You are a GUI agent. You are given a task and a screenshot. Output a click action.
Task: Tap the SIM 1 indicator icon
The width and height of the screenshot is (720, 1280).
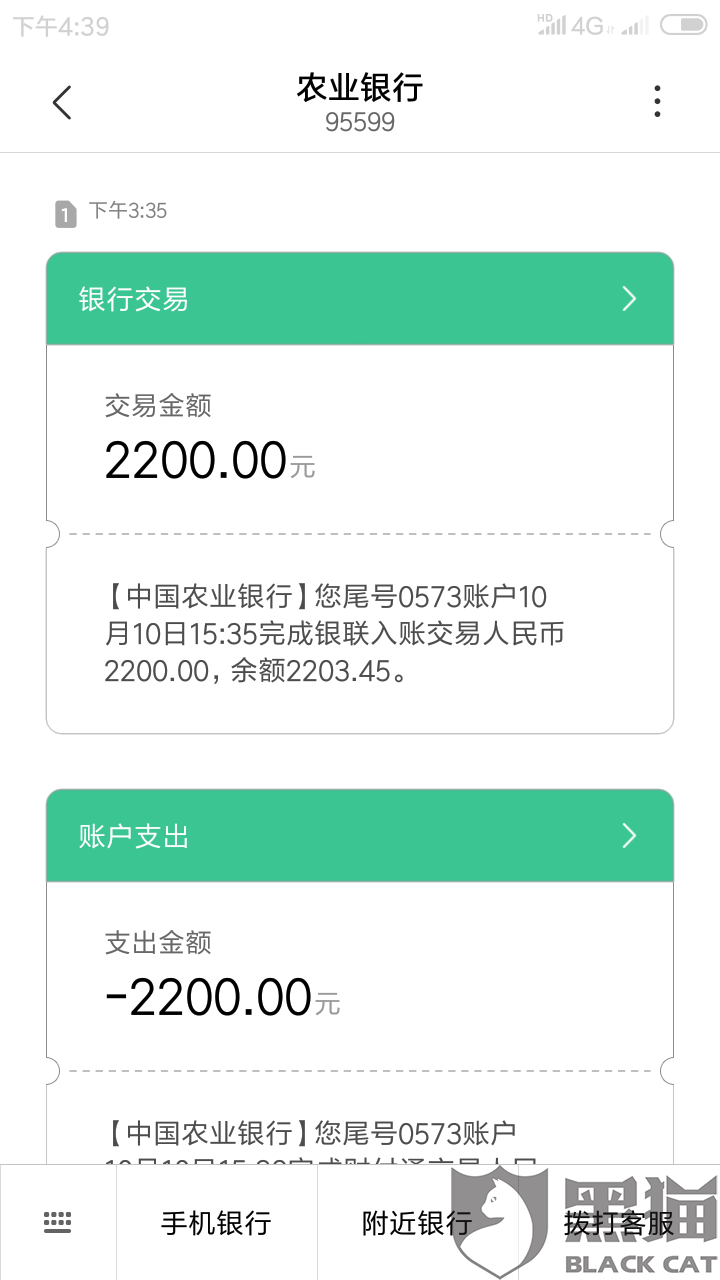(65, 213)
